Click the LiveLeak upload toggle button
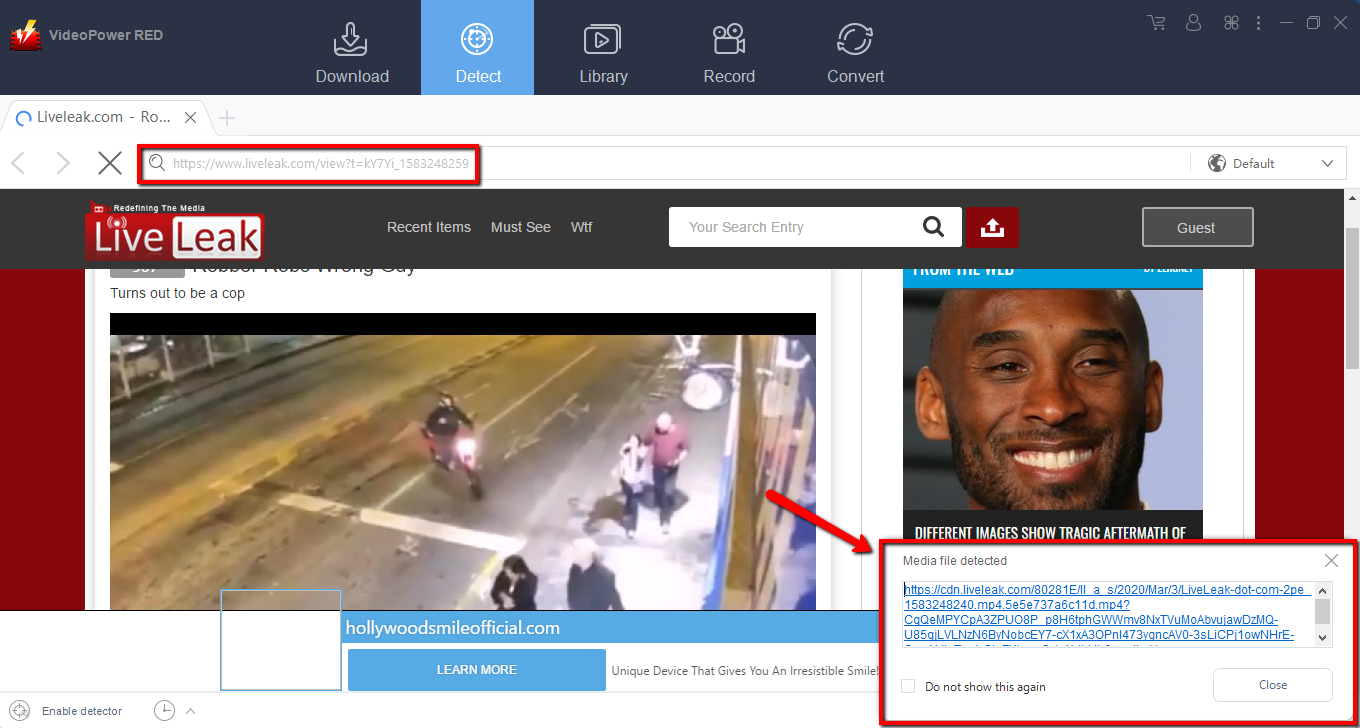 click(992, 227)
